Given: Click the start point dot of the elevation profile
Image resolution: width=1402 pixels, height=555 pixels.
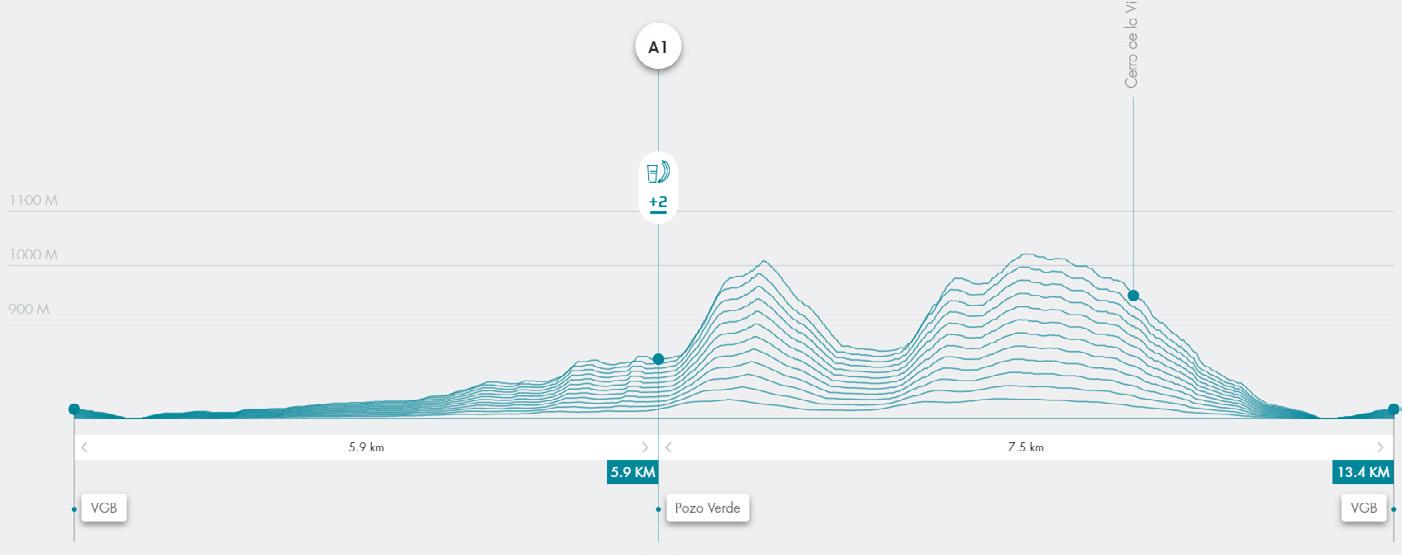Looking at the screenshot, I should coord(74,409).
